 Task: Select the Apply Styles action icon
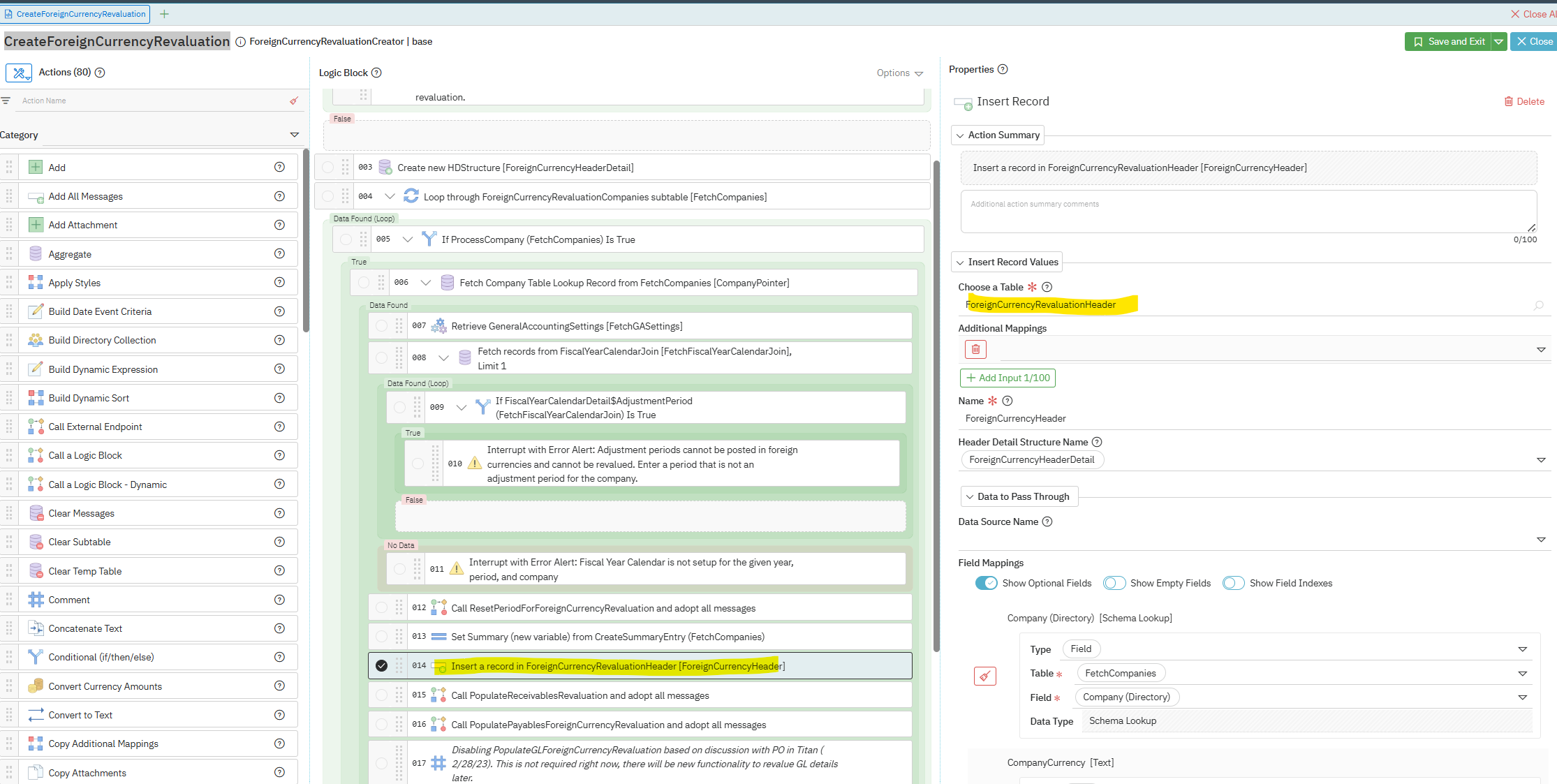36,282
